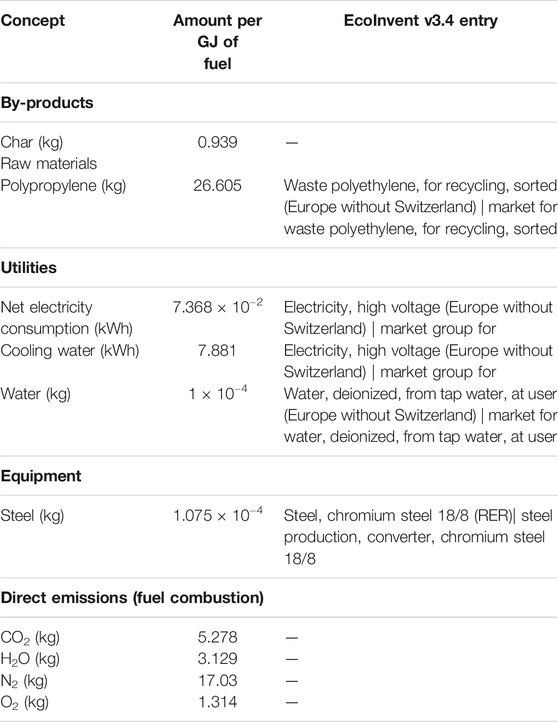
Task: Select the By-products section heading
Action: pos(47,103)
